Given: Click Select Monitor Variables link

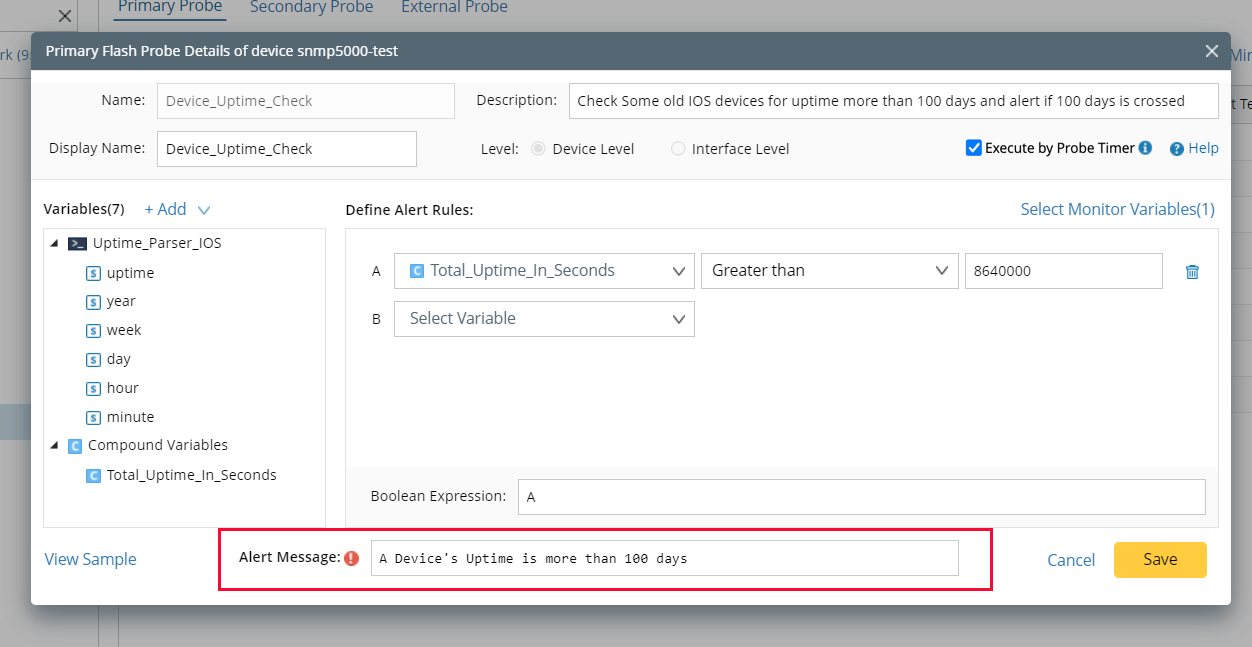Looking at the screenshot, I should pos(1117,209).
